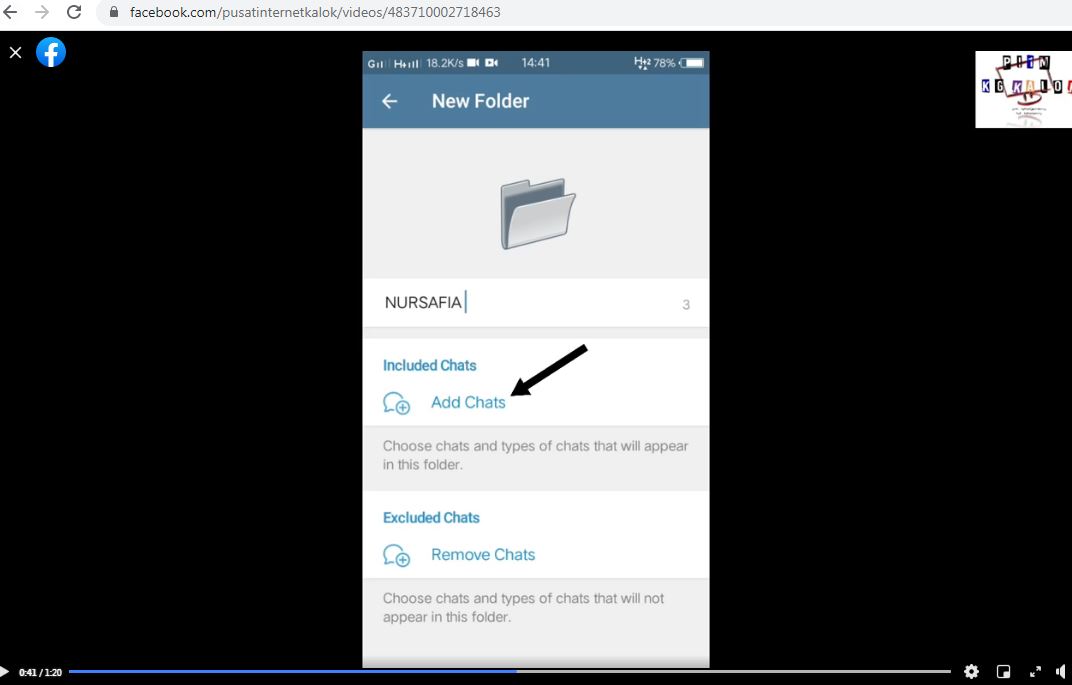The width and height of the screenshot is (1072, 685).
Task: Enable picture-in-picture mini player
Action: 1004,672
